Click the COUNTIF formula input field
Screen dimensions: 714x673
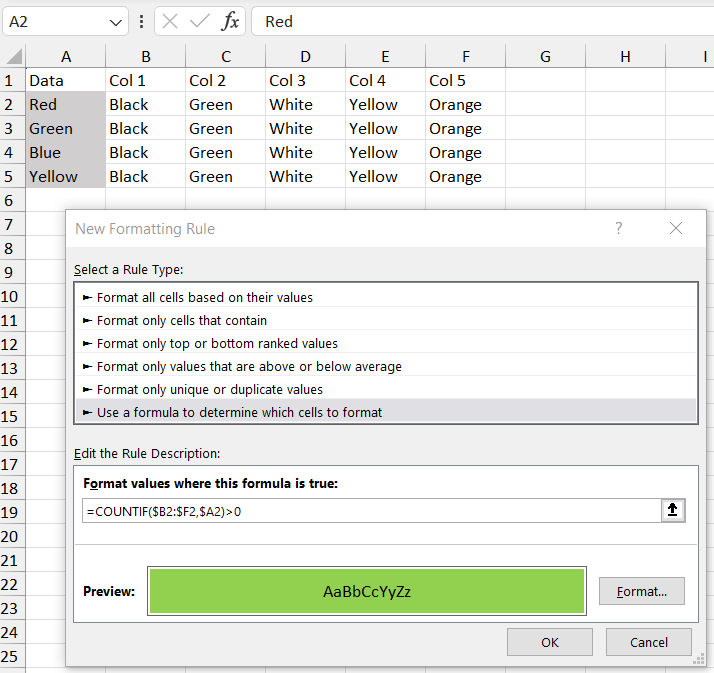pyautogui.click(x=372, y=511)
